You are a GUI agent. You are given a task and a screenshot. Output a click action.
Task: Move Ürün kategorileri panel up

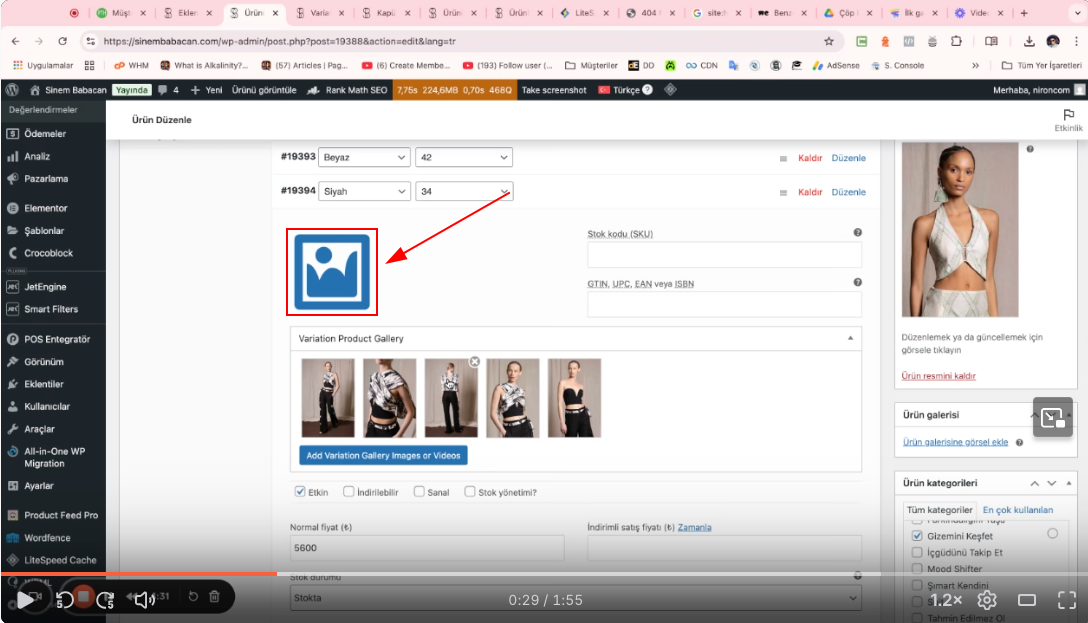(x=1035, y=483)
